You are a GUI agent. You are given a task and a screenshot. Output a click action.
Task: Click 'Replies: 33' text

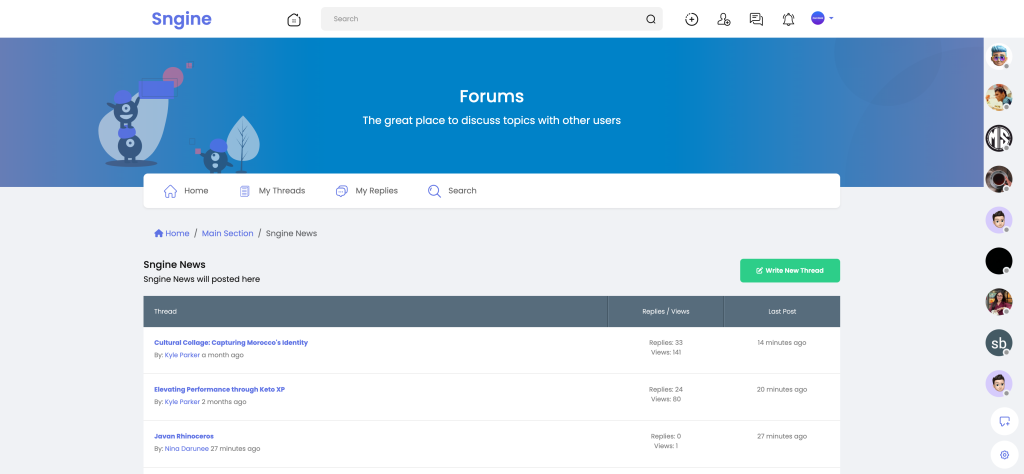[665, 343]
